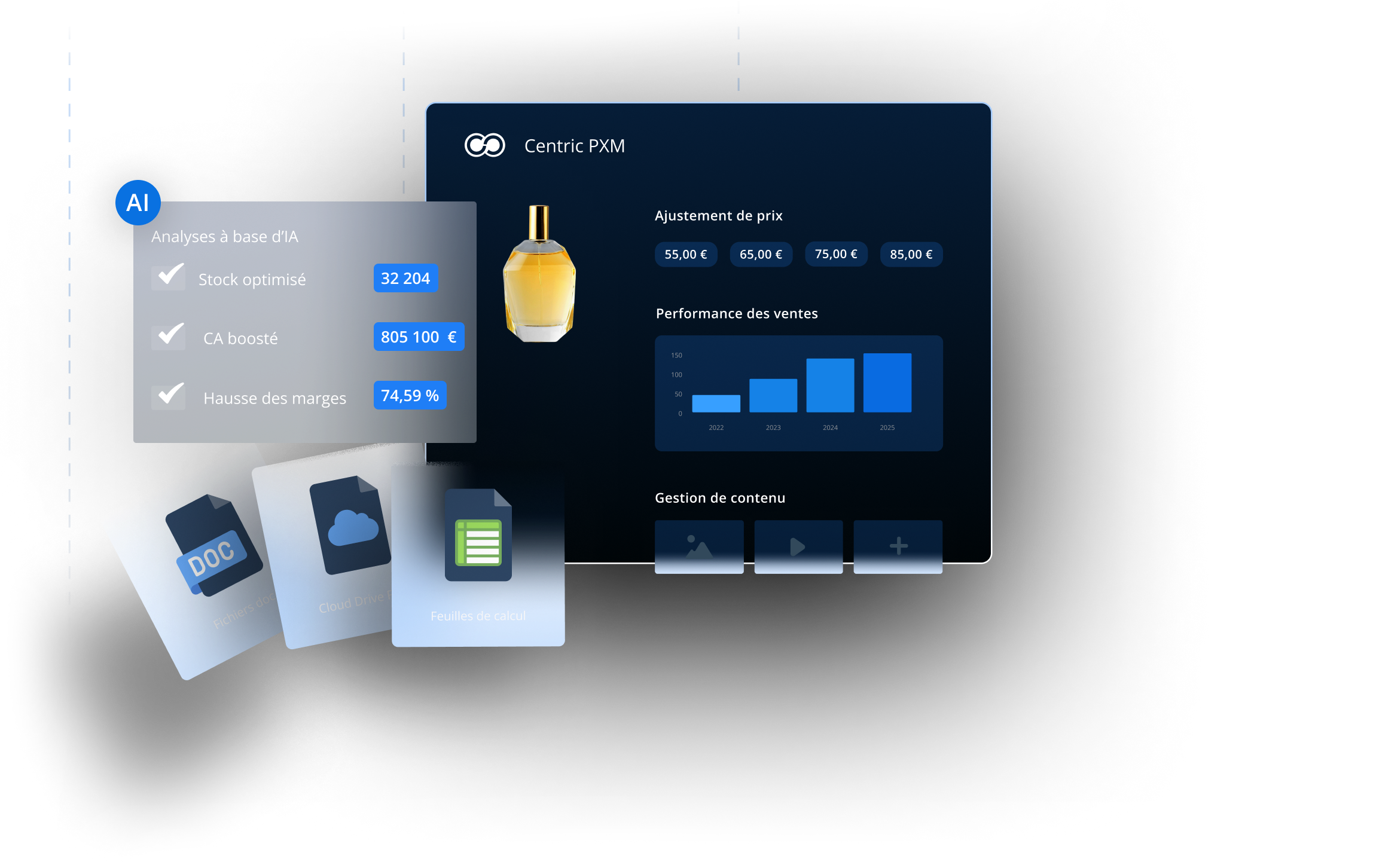Open the Feuilles de calcul card
This screenshot has height=868, width=1373.
coord(478,616)
